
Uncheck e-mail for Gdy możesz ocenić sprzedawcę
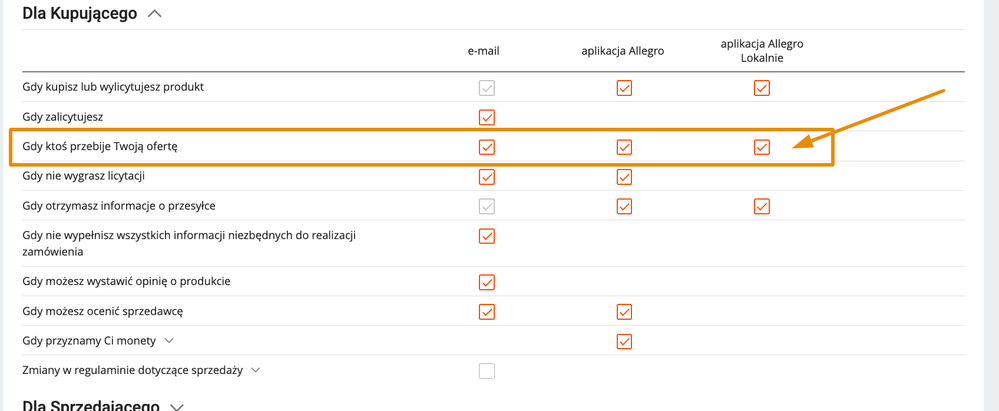pos(487,312)
